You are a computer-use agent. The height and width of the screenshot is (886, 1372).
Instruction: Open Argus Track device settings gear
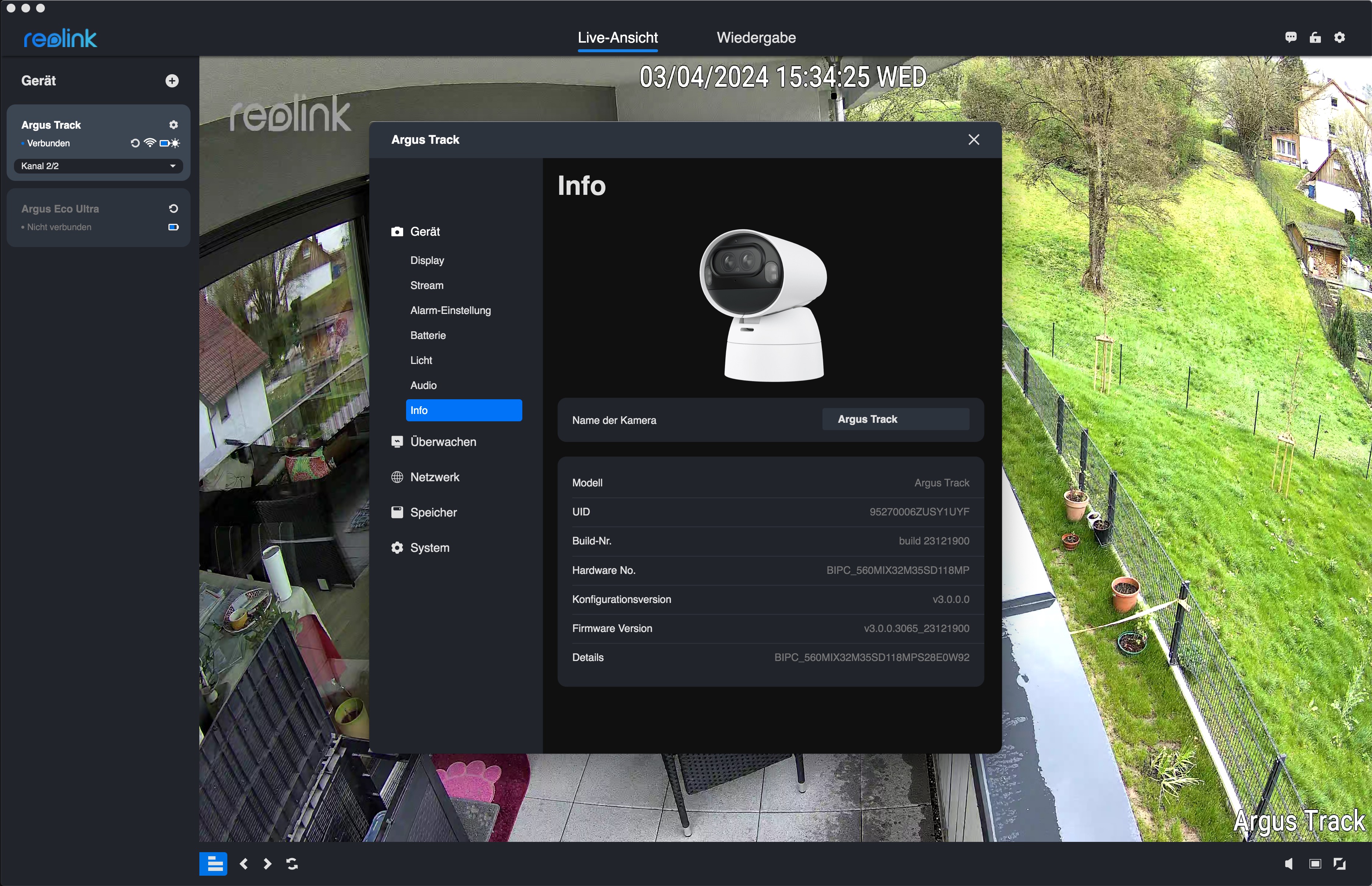[173, 125]
